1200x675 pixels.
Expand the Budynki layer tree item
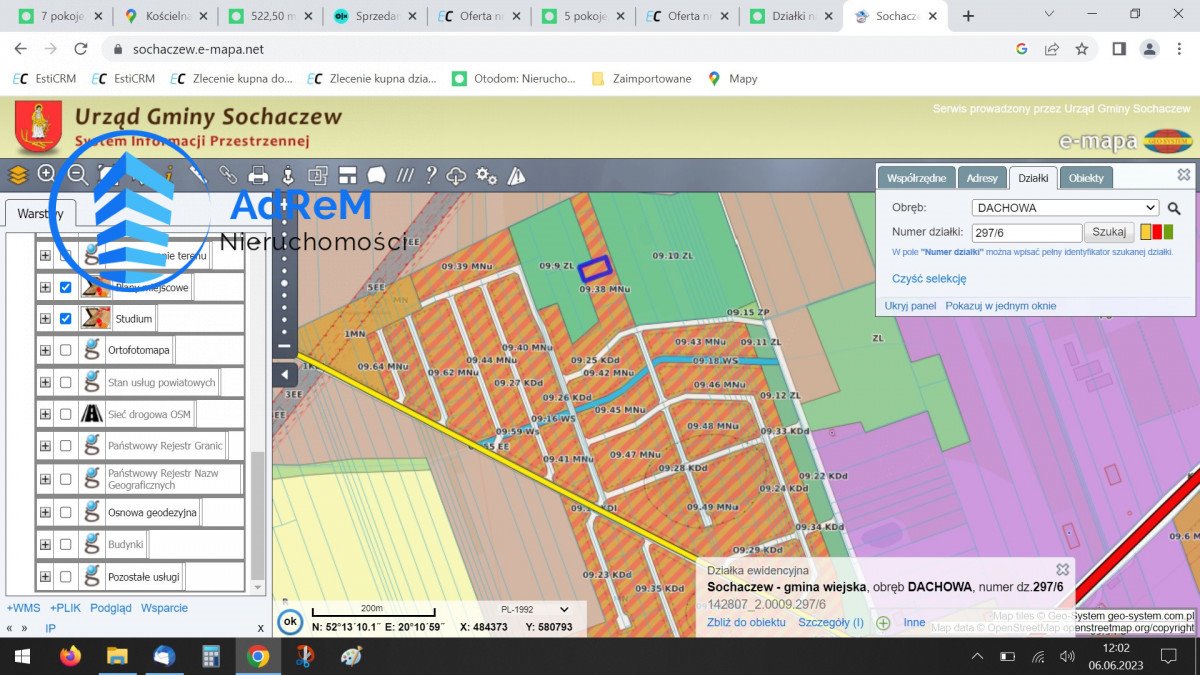pos(44,544)
